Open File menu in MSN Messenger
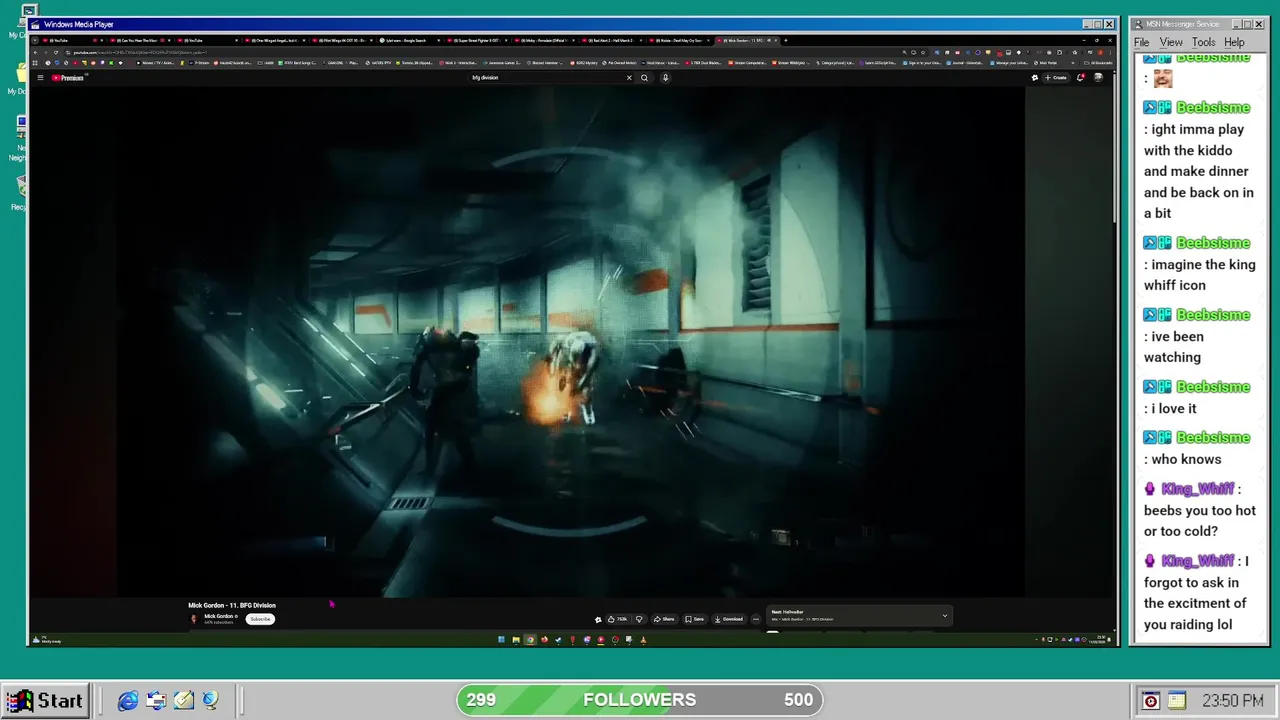Screen dimensions: 1280x720 (x=1141, y=42)
